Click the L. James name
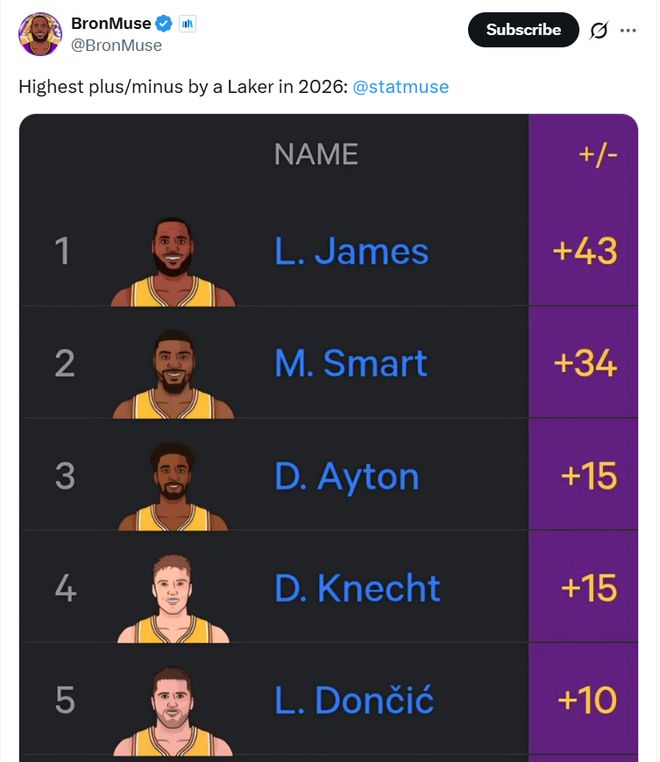Viewport: 660px width, 762px height. (x=351, y=251)
